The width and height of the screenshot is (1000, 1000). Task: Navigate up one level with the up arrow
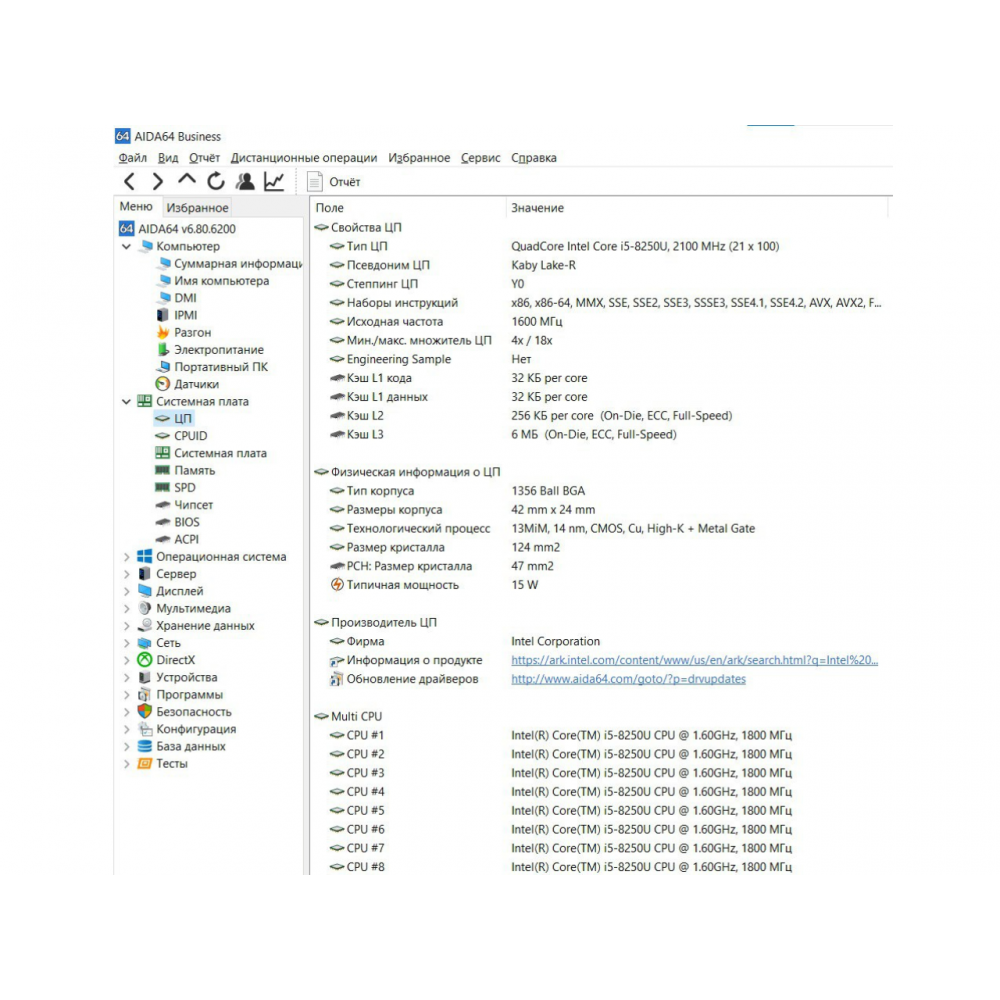tap(187, 180)
